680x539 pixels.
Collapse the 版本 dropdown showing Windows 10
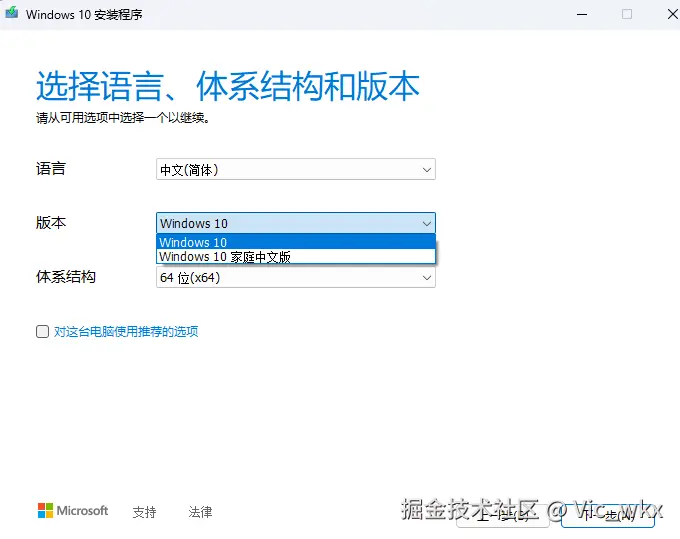(x=296, y=223)
